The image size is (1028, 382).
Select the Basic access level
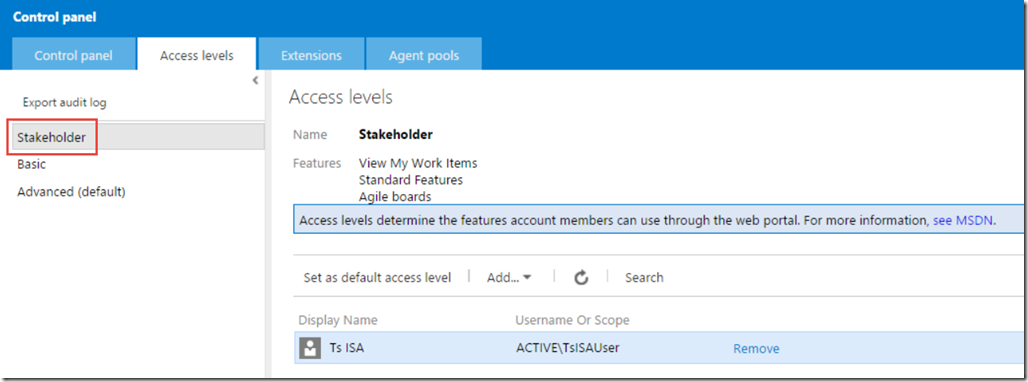pos(31,164)
